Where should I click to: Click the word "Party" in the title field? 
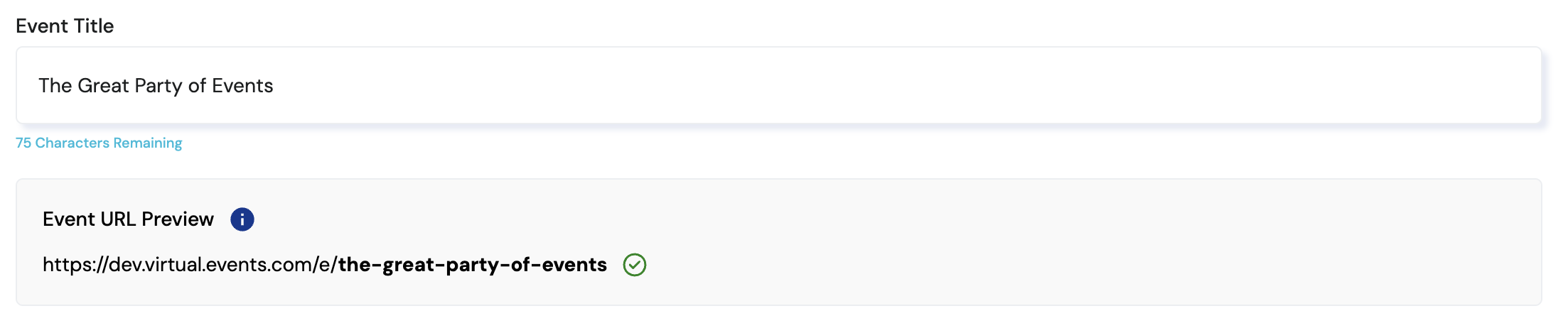pos(158,86)
